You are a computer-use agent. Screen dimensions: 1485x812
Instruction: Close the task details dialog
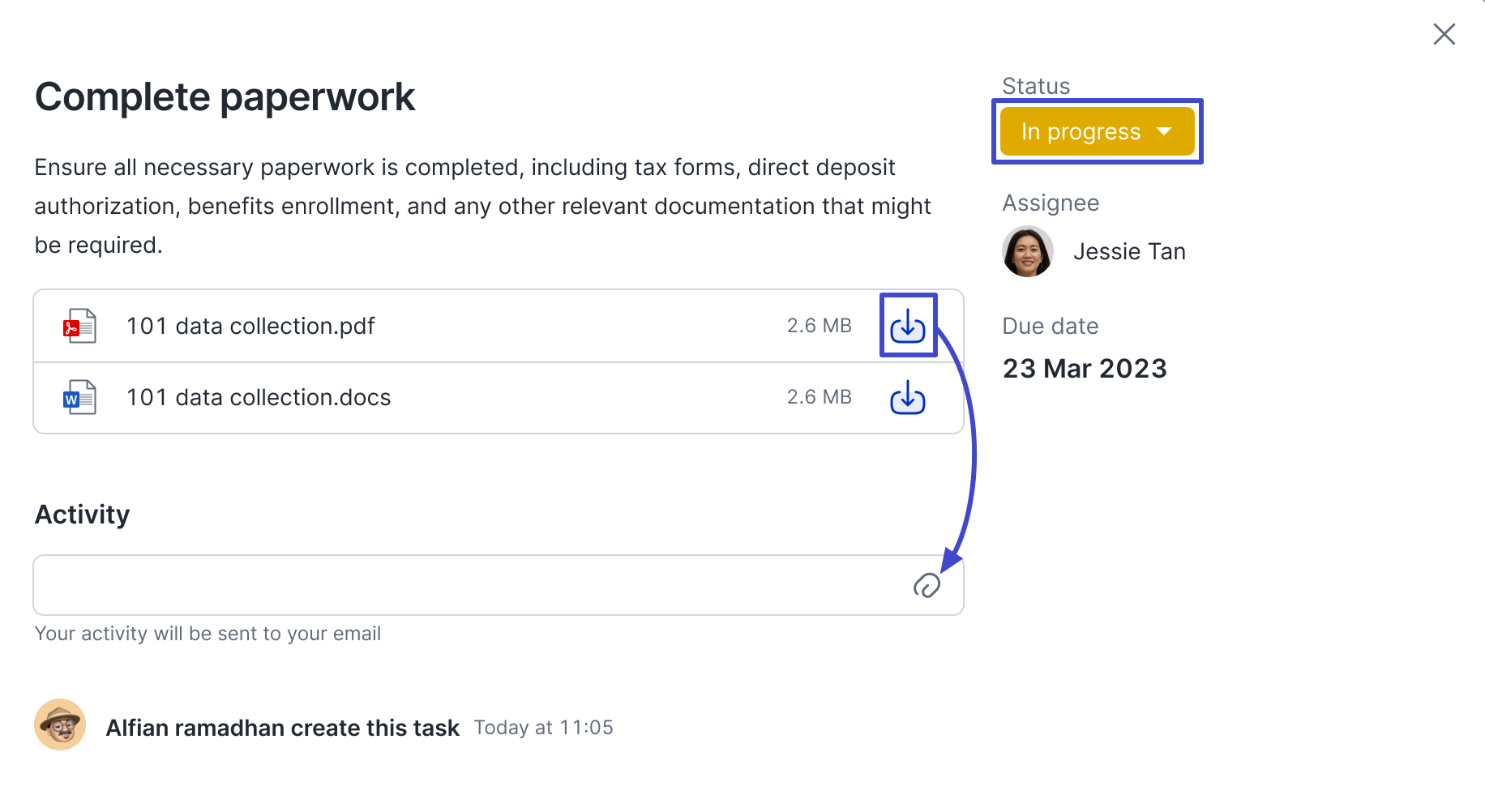coord(1444,34)
